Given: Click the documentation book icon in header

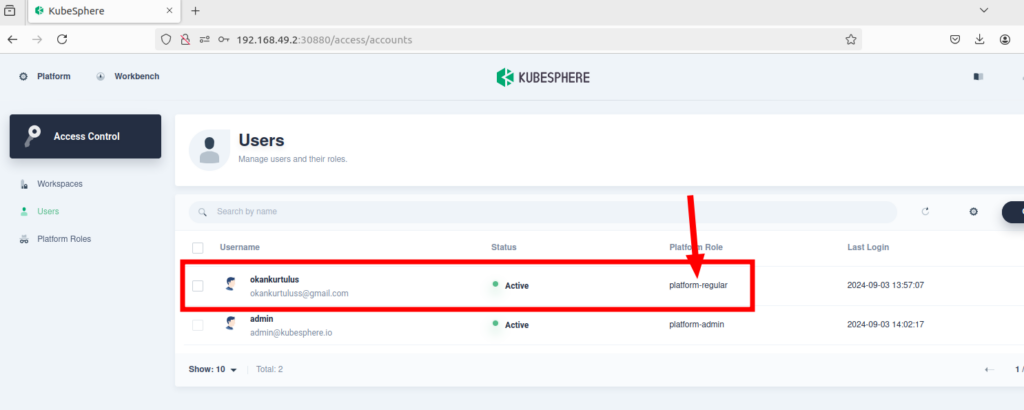Looking at the screenshot, I should (978, 76).
